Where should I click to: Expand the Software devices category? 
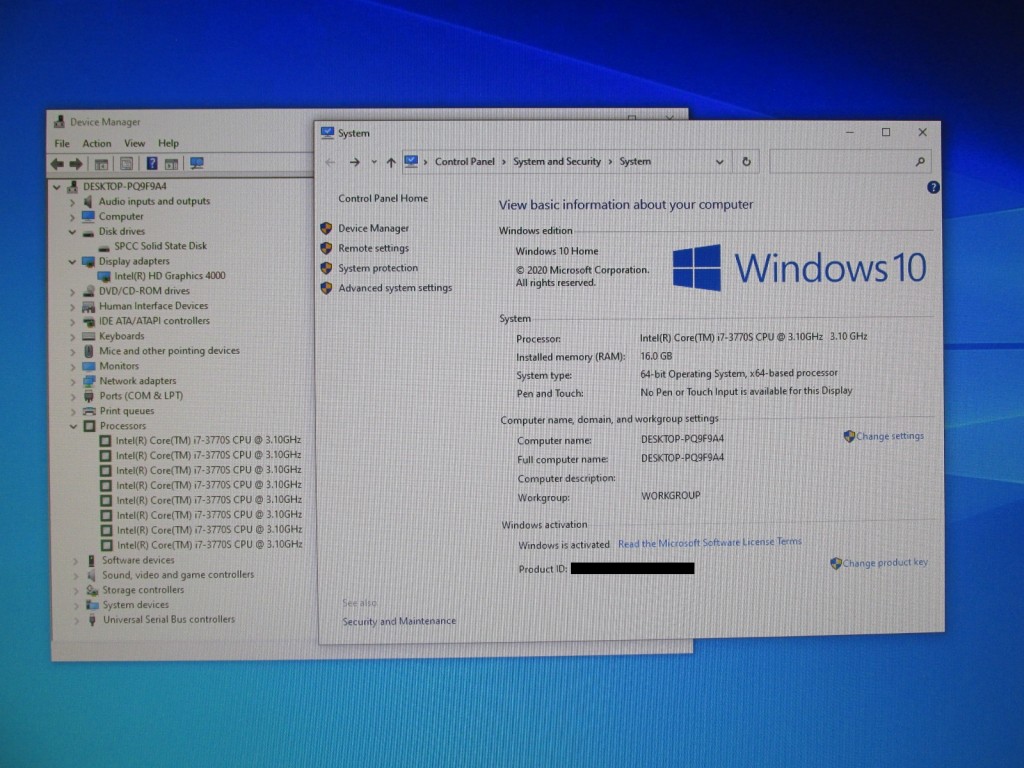76,560
